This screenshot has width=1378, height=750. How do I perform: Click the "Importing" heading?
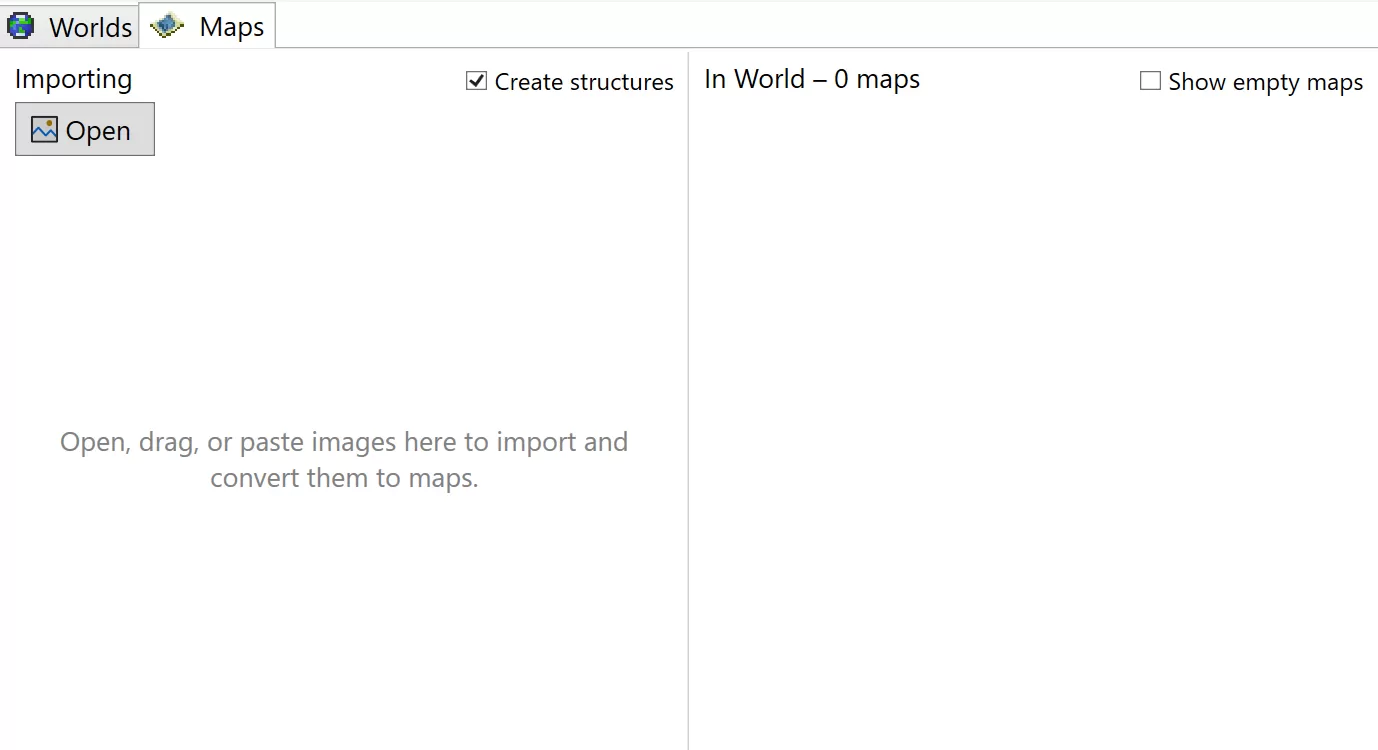pos(73,79)
